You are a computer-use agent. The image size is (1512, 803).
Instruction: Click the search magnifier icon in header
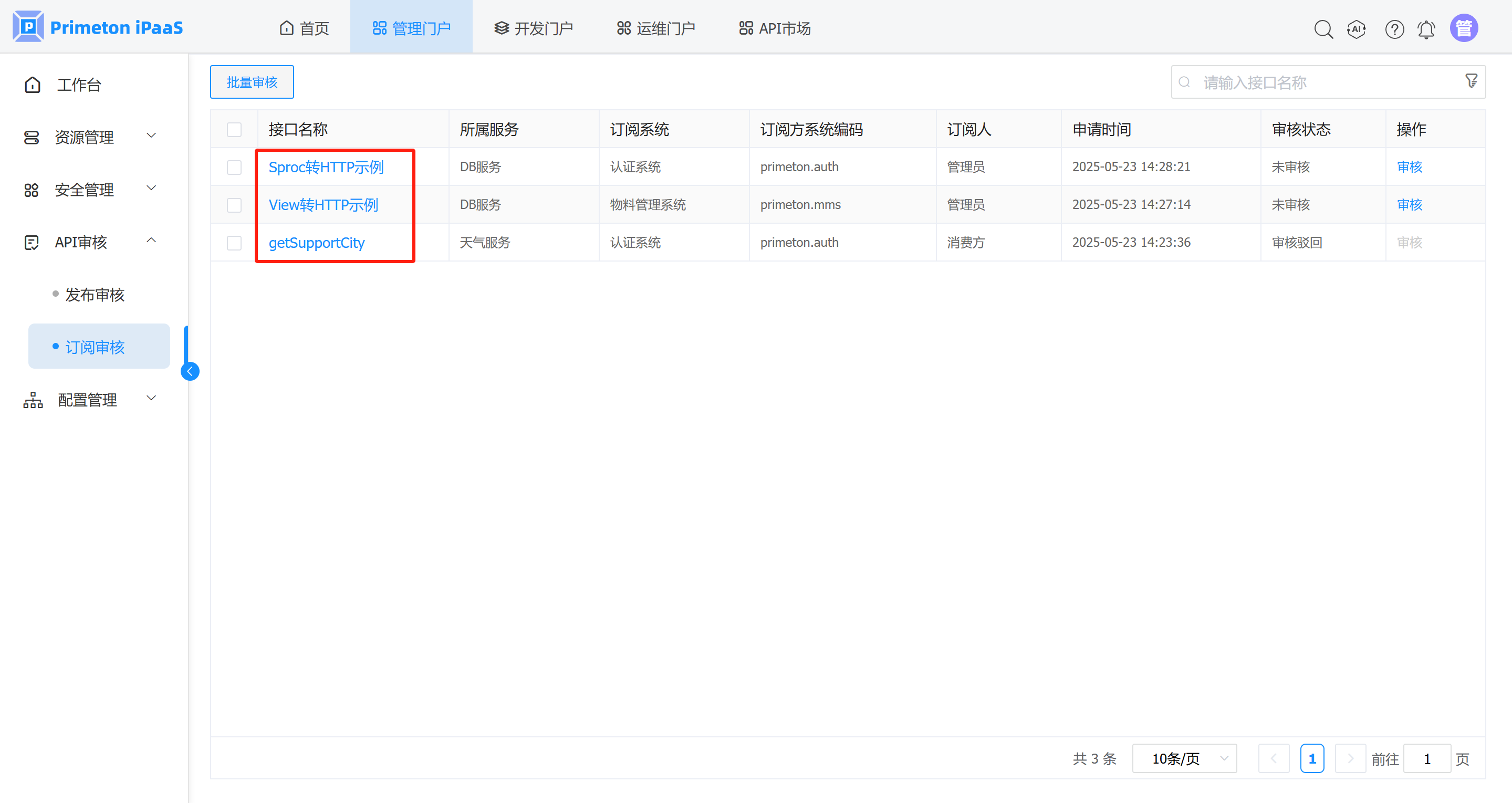coord(1323,29)
